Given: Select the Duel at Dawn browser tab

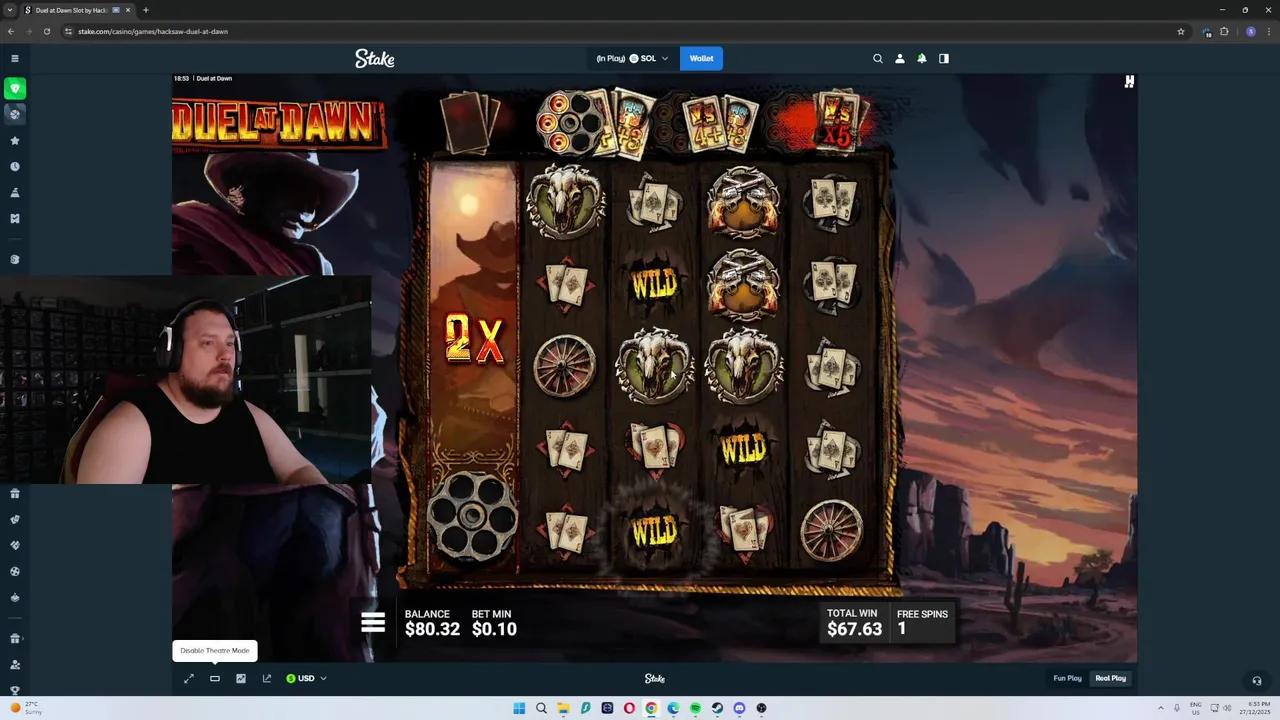Looking at the screenshot, I should pyautogui.click(x=75, y=10).
